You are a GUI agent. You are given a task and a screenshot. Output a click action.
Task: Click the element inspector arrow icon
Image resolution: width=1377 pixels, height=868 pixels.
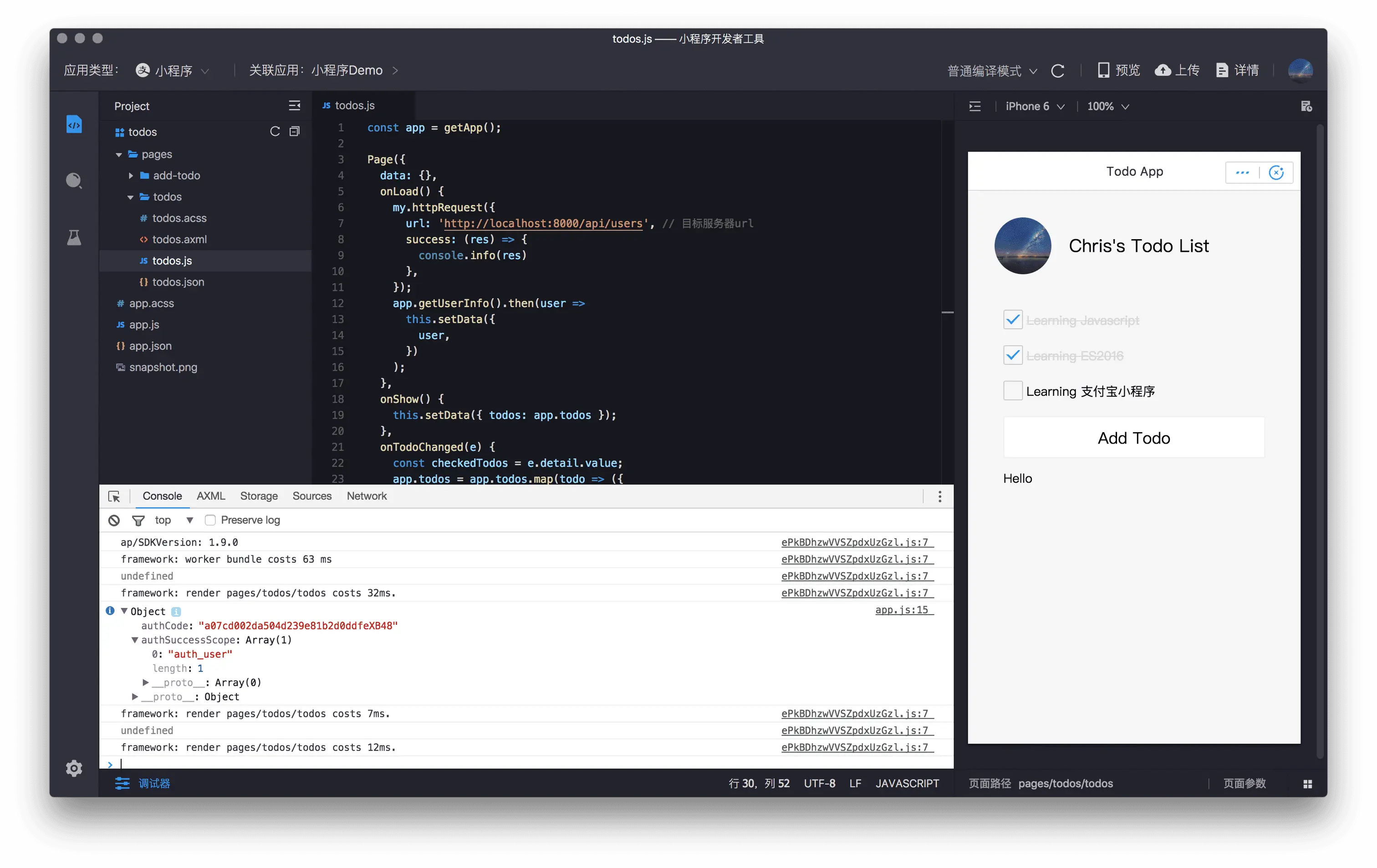114,496
